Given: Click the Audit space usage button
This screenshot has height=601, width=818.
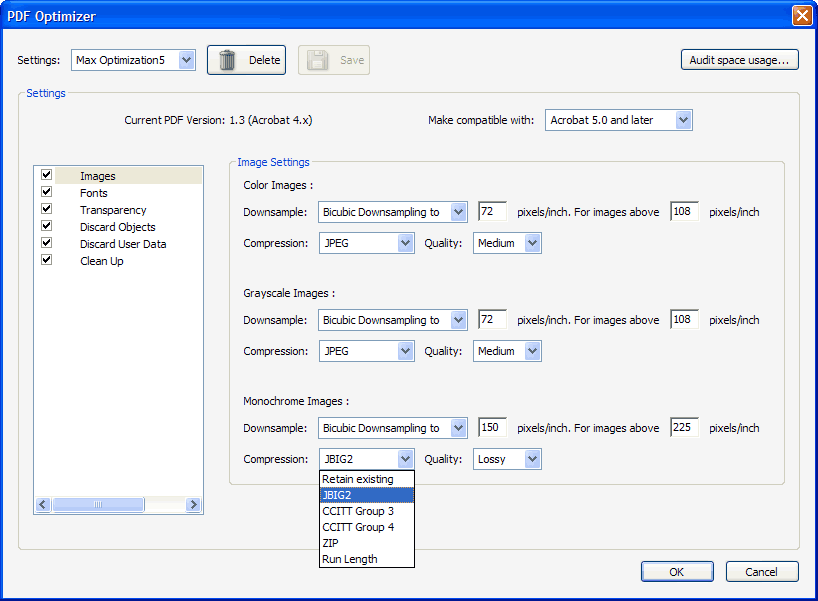Looking at the screenshot, I should [740, 60].
